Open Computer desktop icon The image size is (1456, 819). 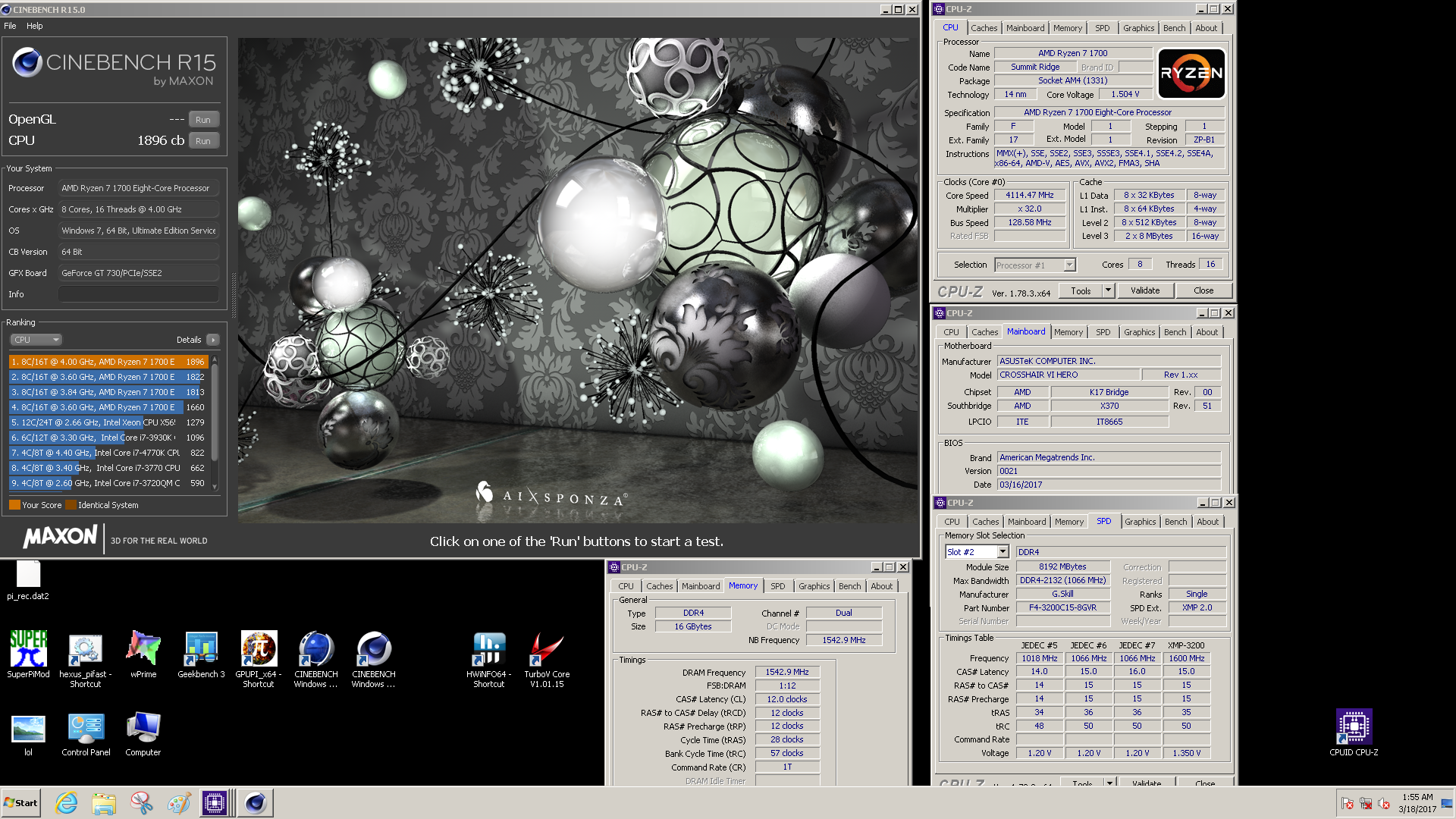(x=143, y=734)
